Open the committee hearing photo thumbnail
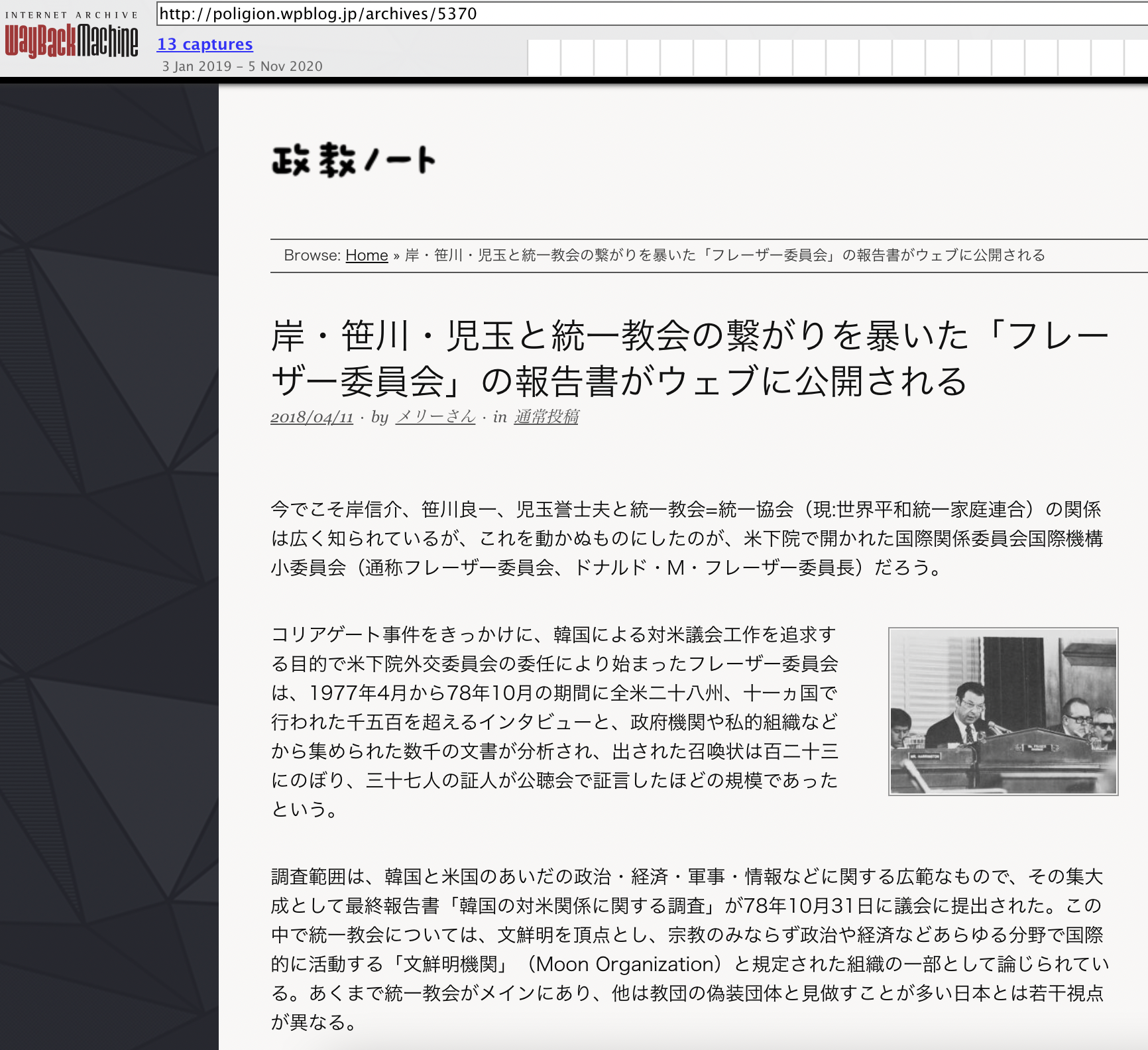Image resolution: width=1148 pixels, height=1050 pixels. click(1003, 711)
